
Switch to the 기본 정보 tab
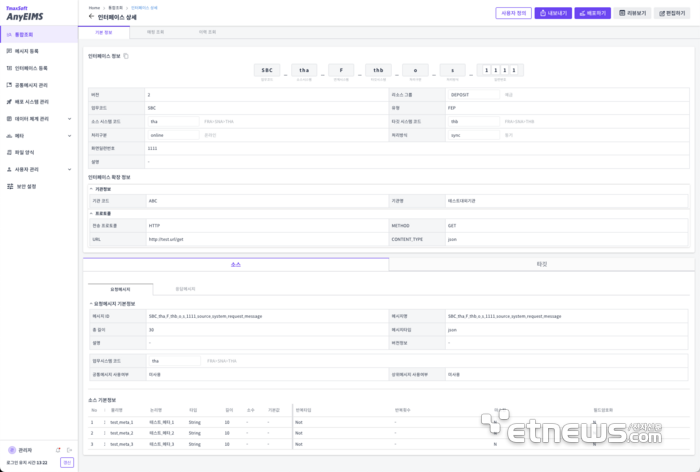tap(104, 32)
